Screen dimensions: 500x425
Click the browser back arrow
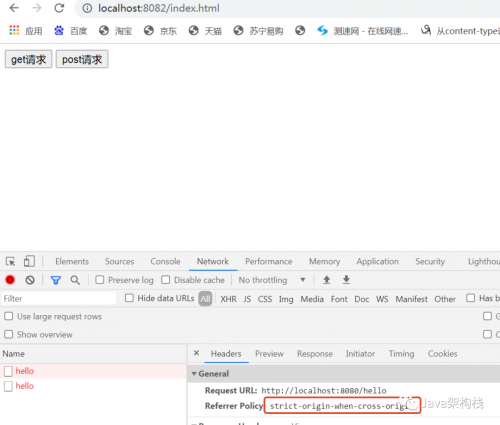tap(14, 8)
